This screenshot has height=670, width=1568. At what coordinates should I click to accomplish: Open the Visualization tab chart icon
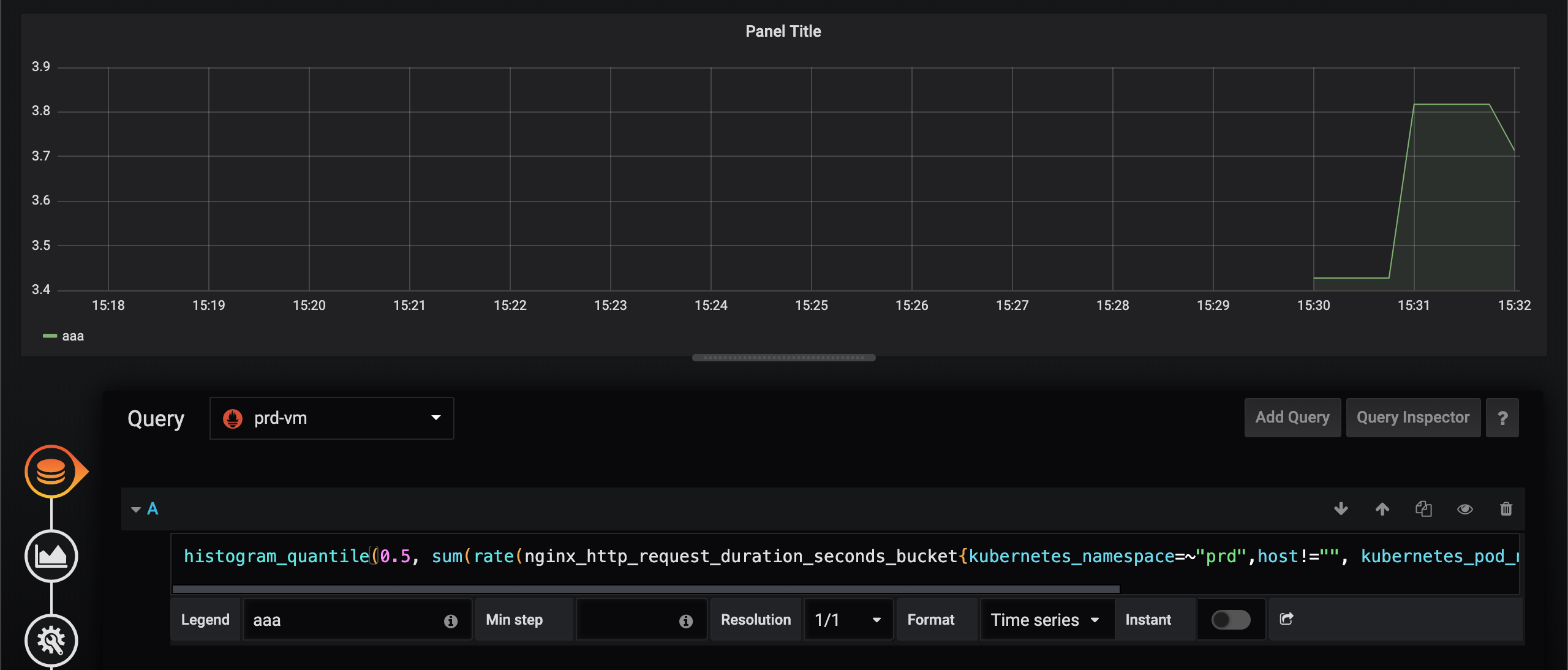[x=51, y=556]
